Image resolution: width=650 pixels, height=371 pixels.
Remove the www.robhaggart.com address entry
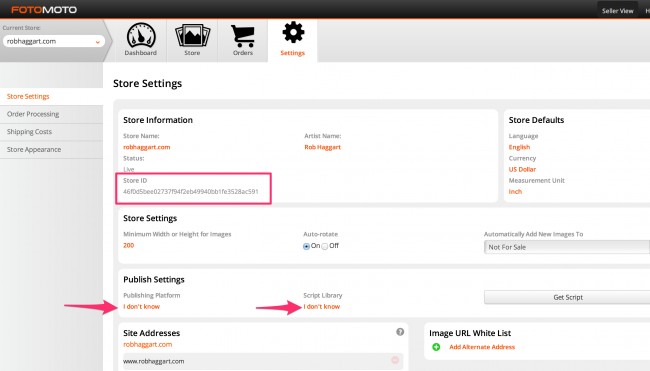click(x=395, y=360)
